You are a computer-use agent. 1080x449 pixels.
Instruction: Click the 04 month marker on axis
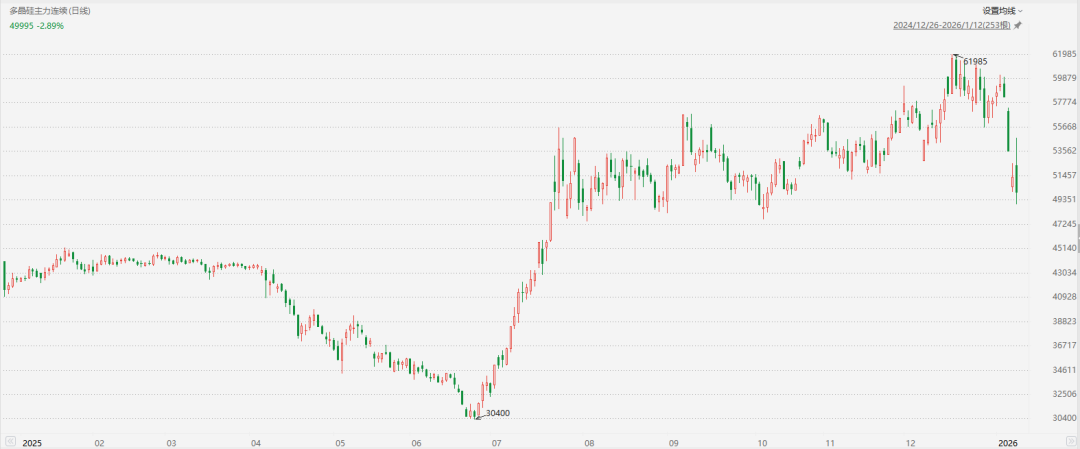[256, 441]
